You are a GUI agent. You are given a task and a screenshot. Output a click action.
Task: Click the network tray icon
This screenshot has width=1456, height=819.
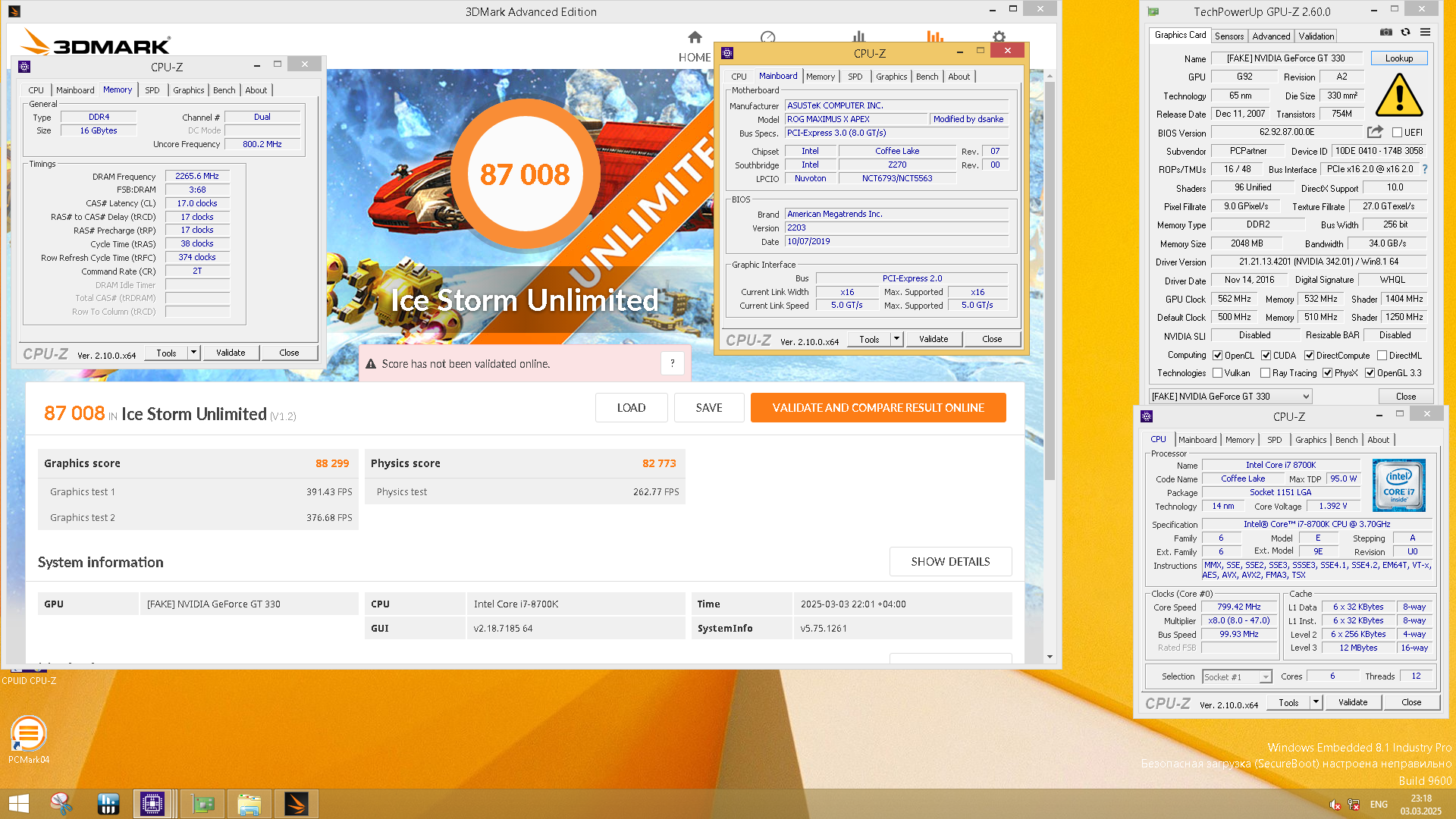tap(1354, 805)
